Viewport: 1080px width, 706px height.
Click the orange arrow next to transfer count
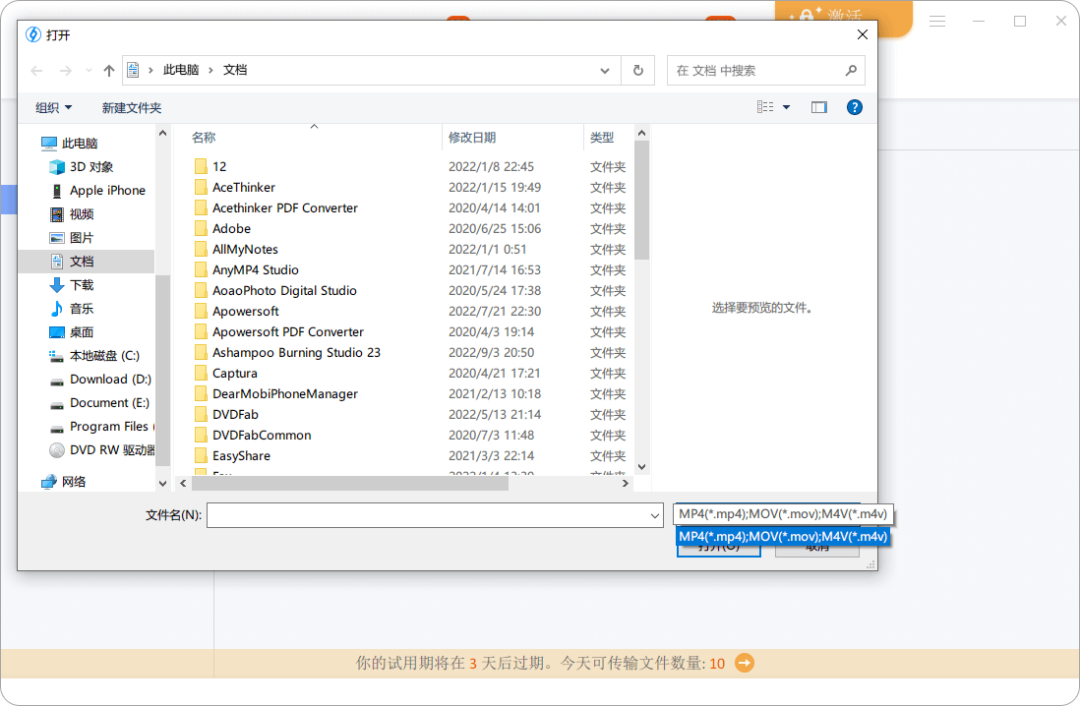[x=742, y=663]
